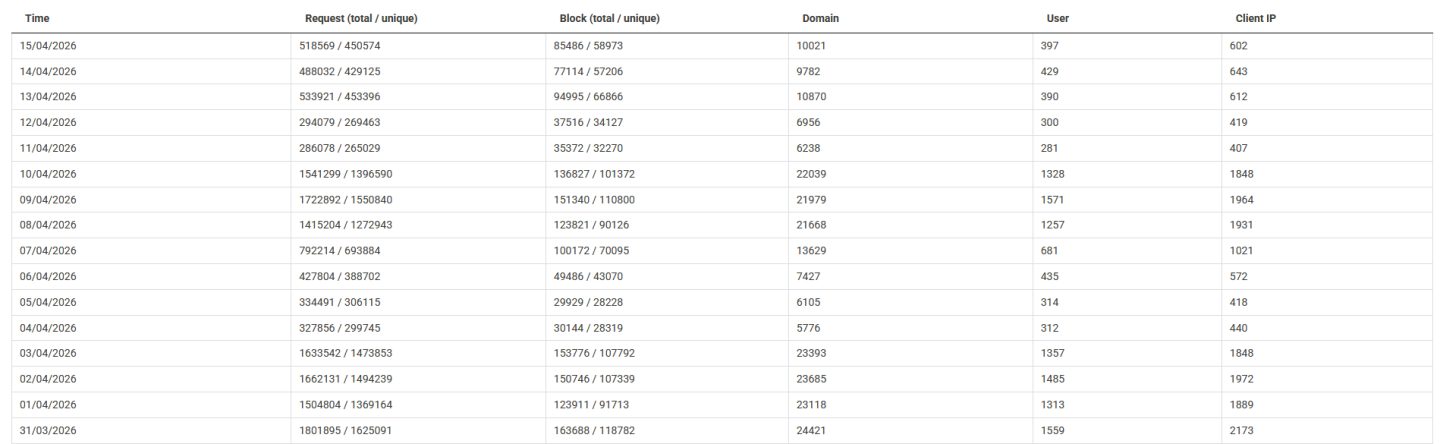Click the 31/03/2026 date cell
Viewport: 1440px width, 444px height.
coord(48,430)
